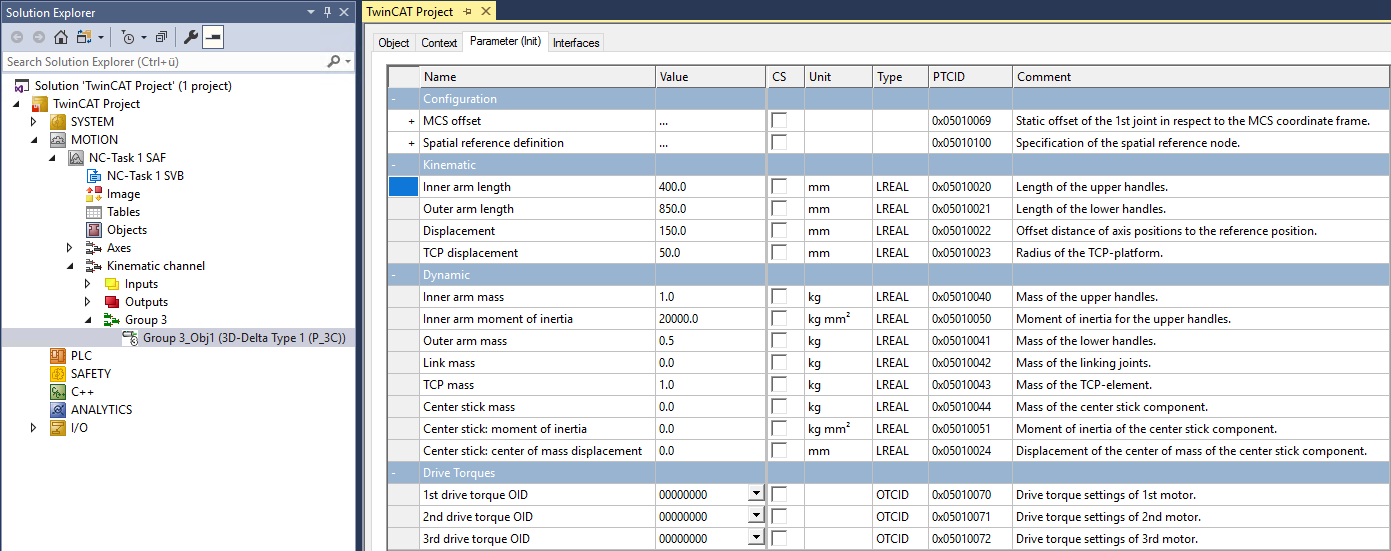Click the Switch Views folder icon
The image size is (1391, 551).
coord(84,37)
